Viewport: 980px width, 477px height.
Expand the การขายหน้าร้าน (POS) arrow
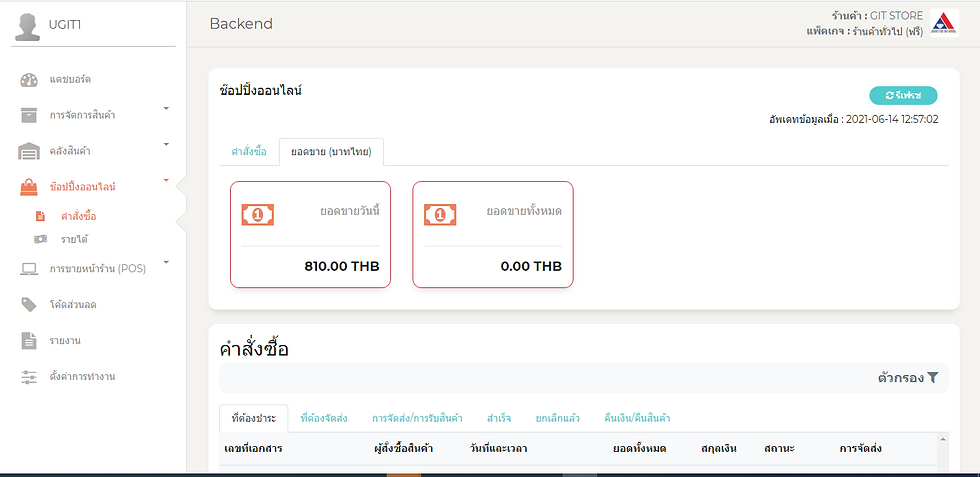pyautogui.click(x=166, y=262)
